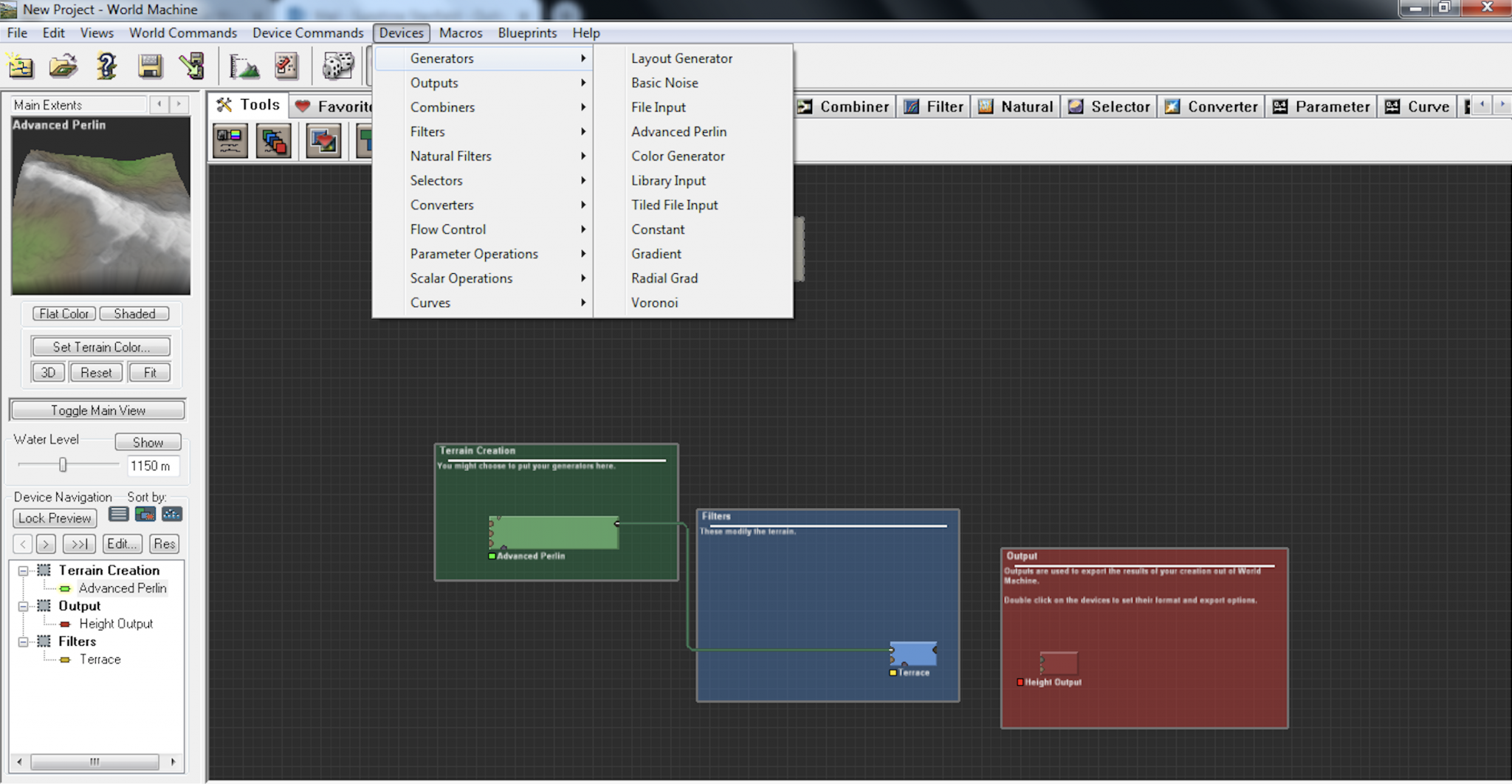Screen dimensions: 1512x784
Task: Click the water level value field
Action: (154, 466)
